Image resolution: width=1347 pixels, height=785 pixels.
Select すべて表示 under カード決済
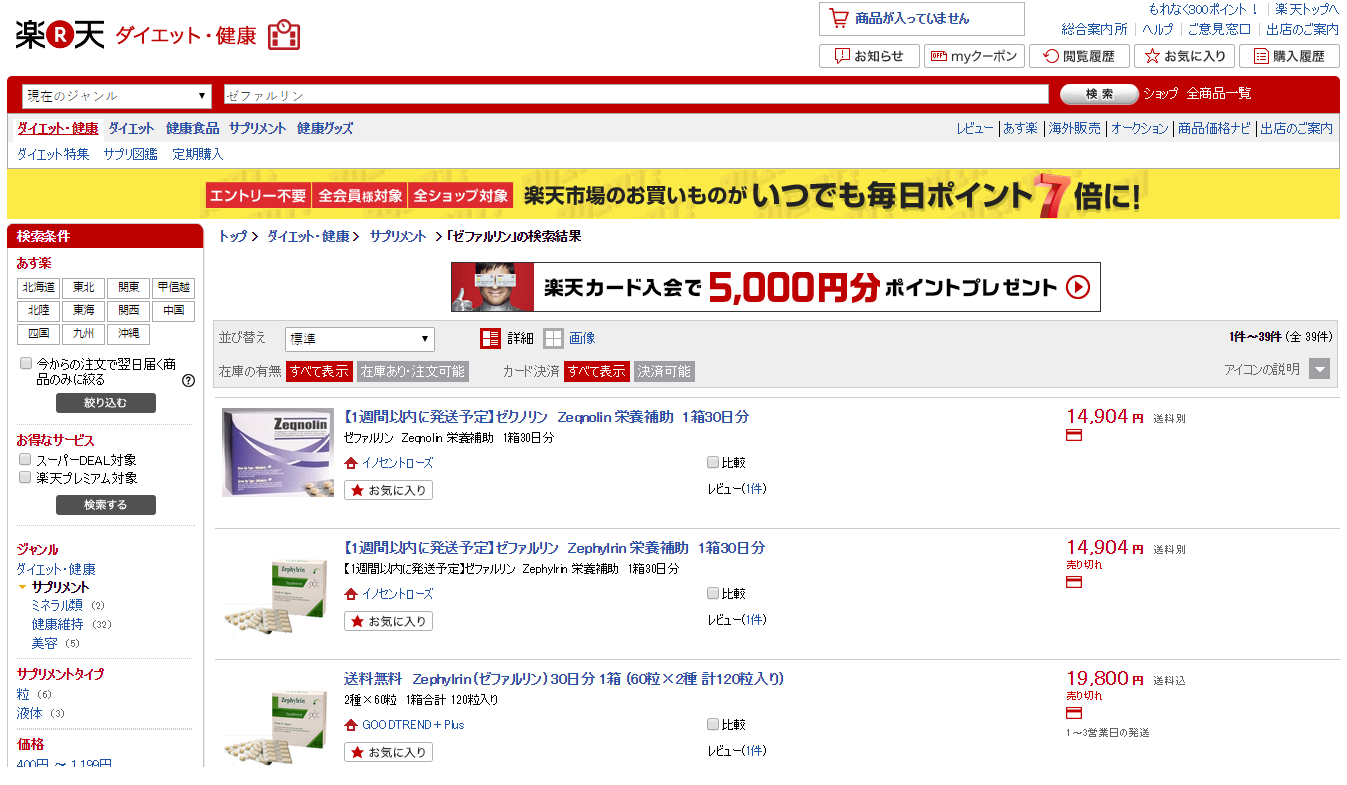[597, 371]
